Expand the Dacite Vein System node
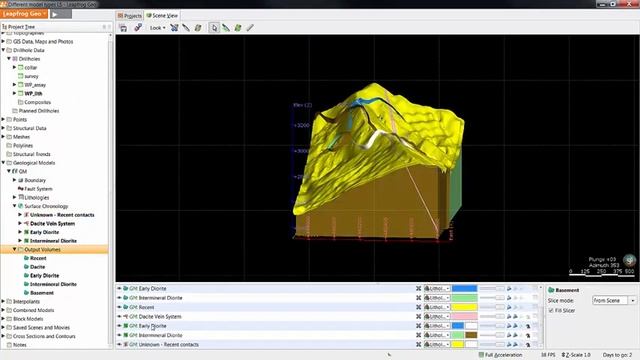Viewport: 640px width, 360px height. (20, 223)
